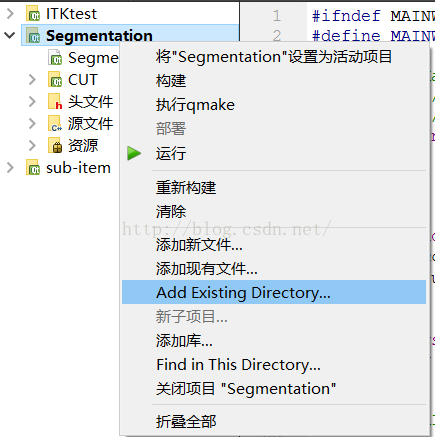
Task: Choose Add Existing Directory... menu entry
Action: tap(274, 292)
